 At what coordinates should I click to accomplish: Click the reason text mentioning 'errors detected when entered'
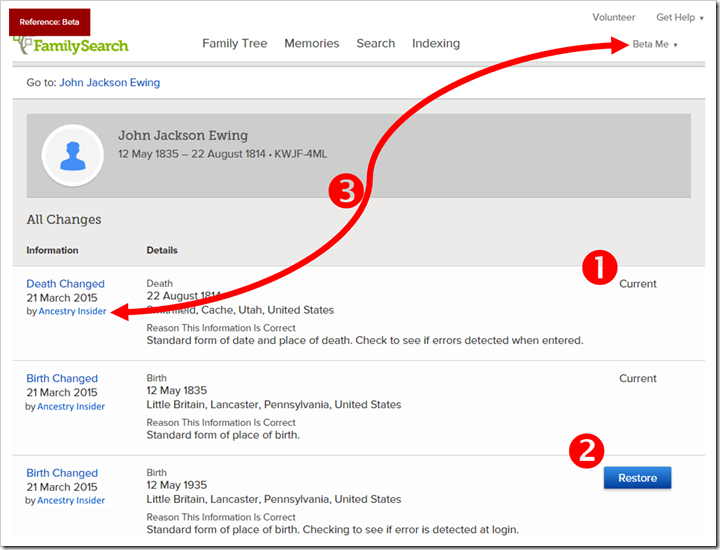point(365,340)
